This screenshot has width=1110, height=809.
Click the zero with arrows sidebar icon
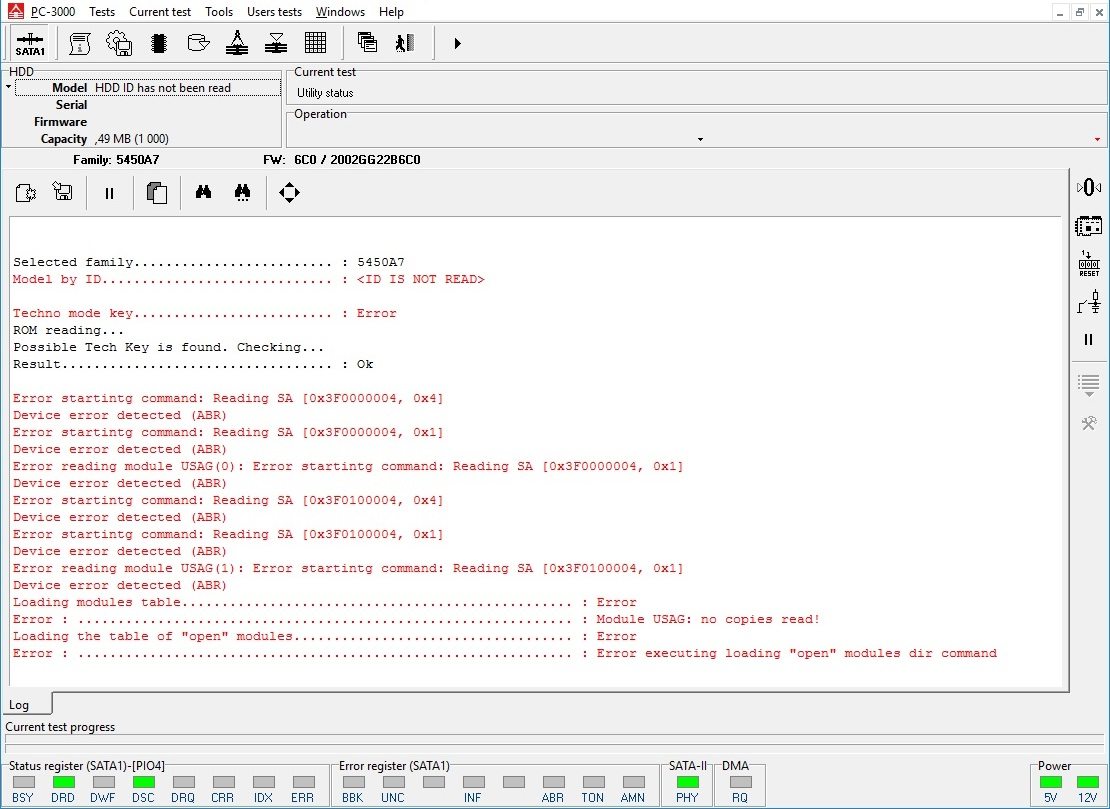1089,188
